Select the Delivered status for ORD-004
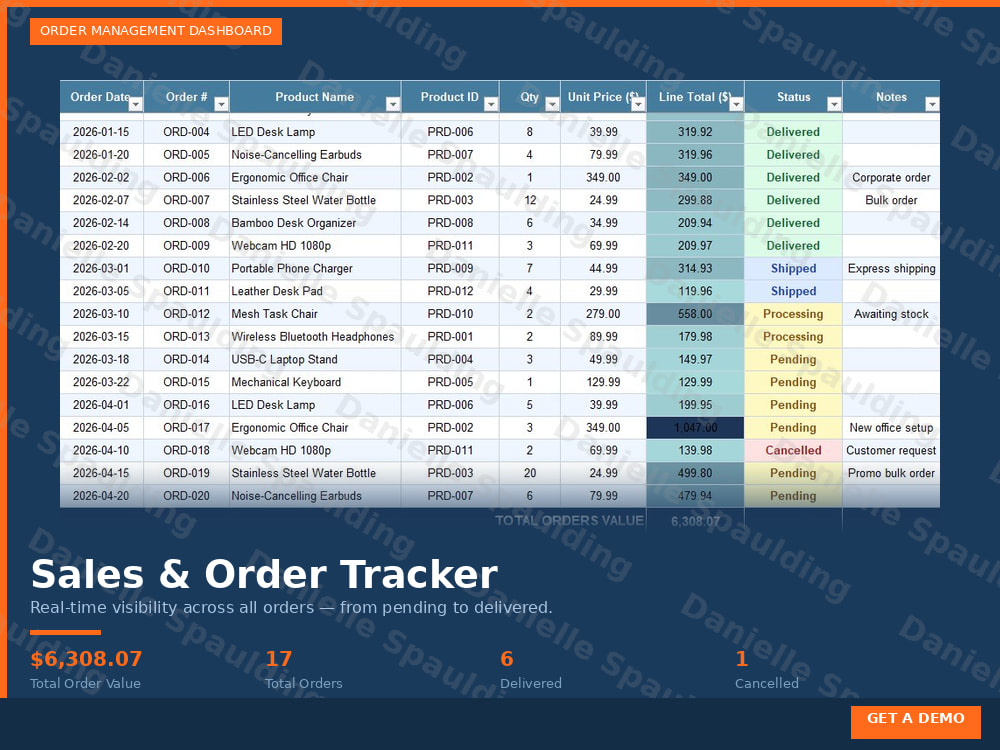1000x750 pixels. [x=793, y=132]
